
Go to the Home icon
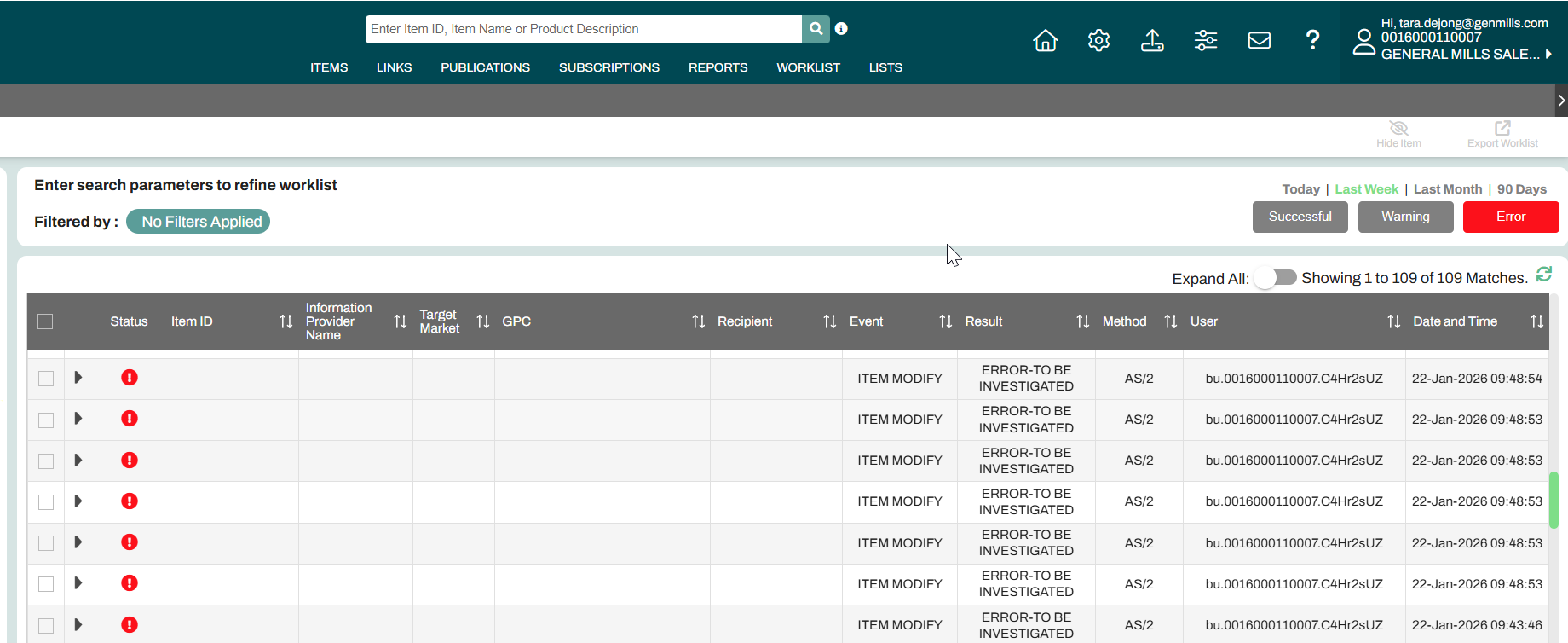[1046, 40]
